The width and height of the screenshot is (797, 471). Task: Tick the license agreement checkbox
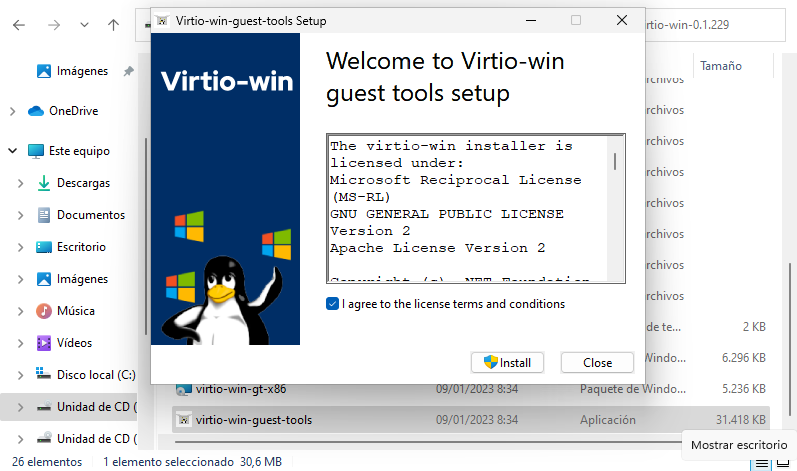click(x=332, y=304)
